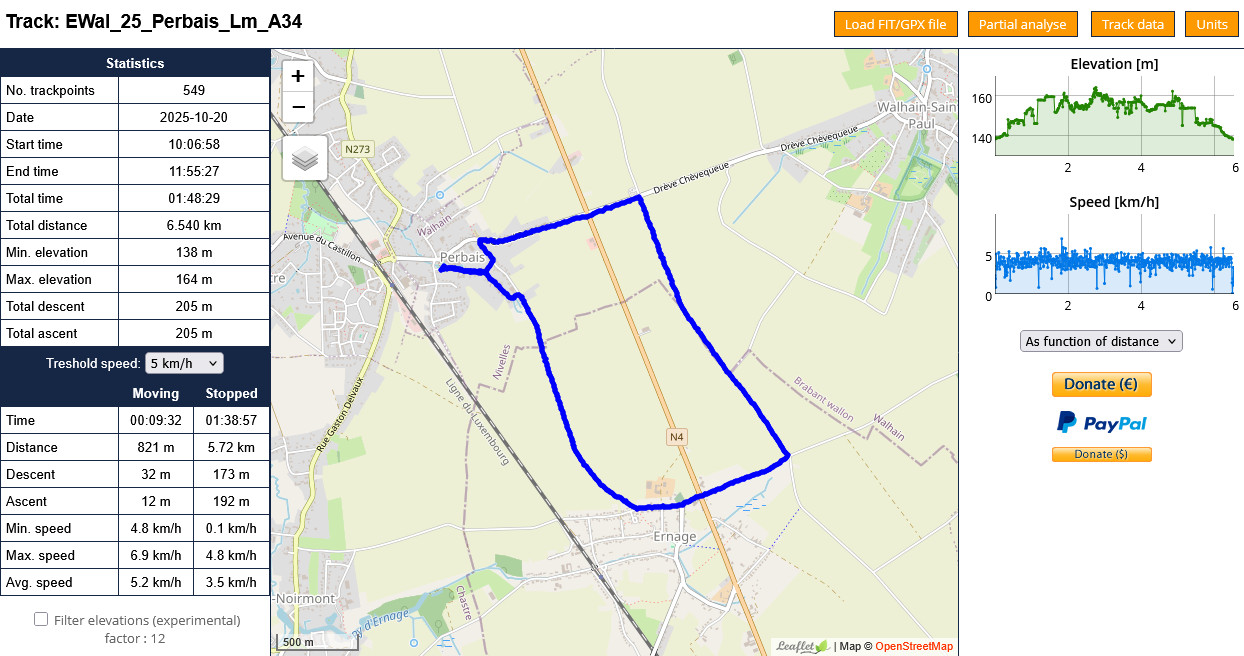Screen dimensions: 1244x656
Task: Open the Units settings
Action: click(x=1212, y=24)
